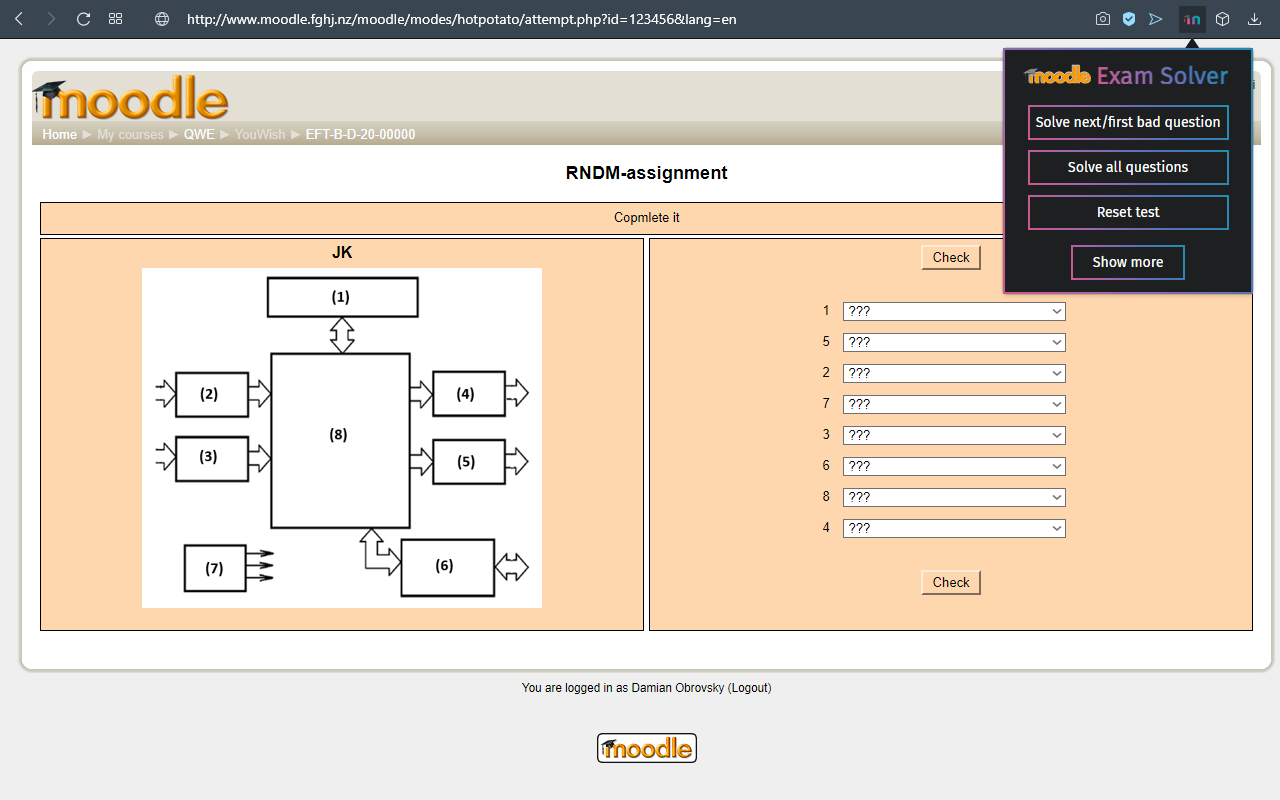
Task: Open the browser downloads icon
Action: click(1254, 19)
